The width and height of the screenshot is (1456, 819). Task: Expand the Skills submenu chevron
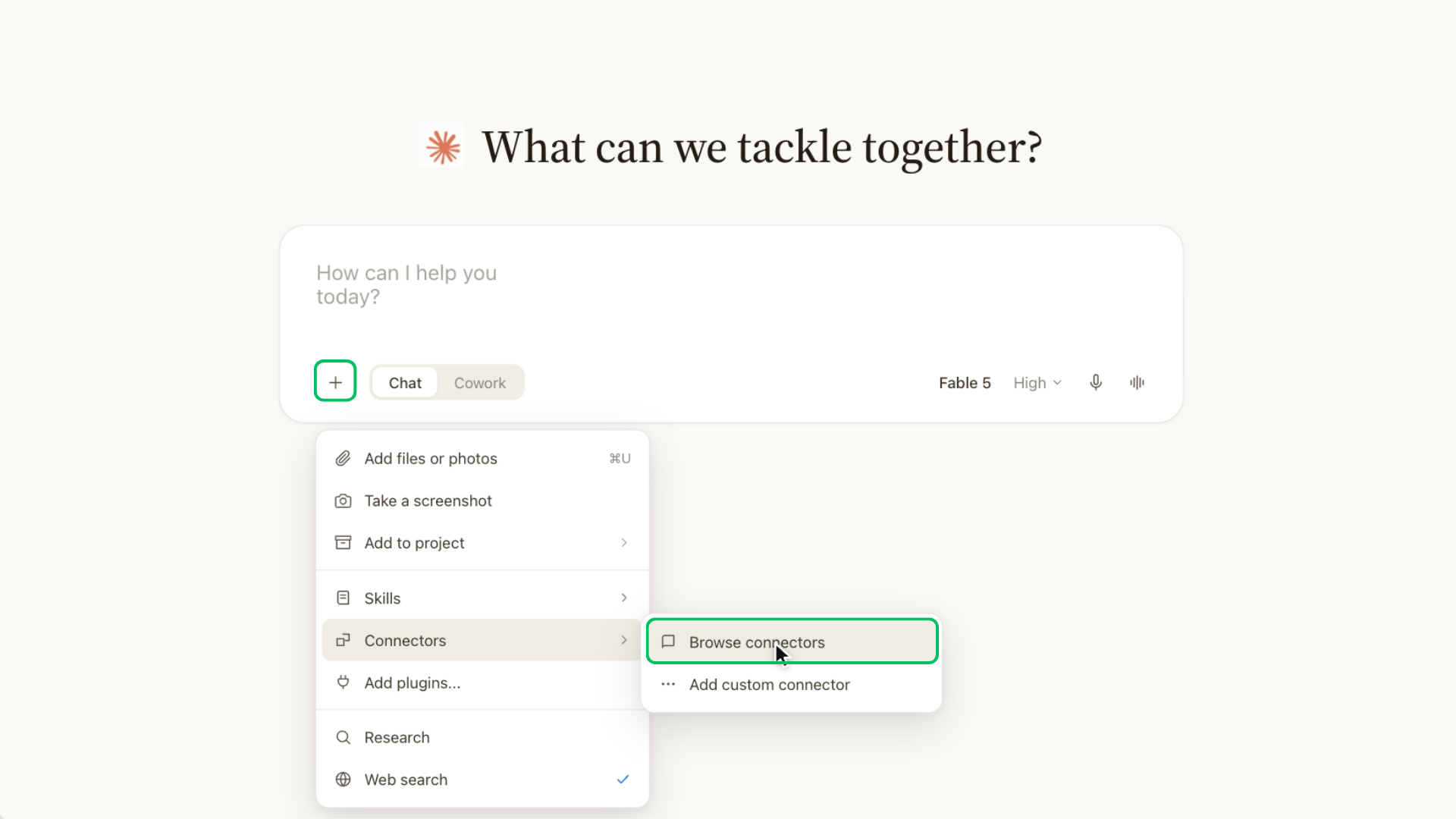click(624, 598)
